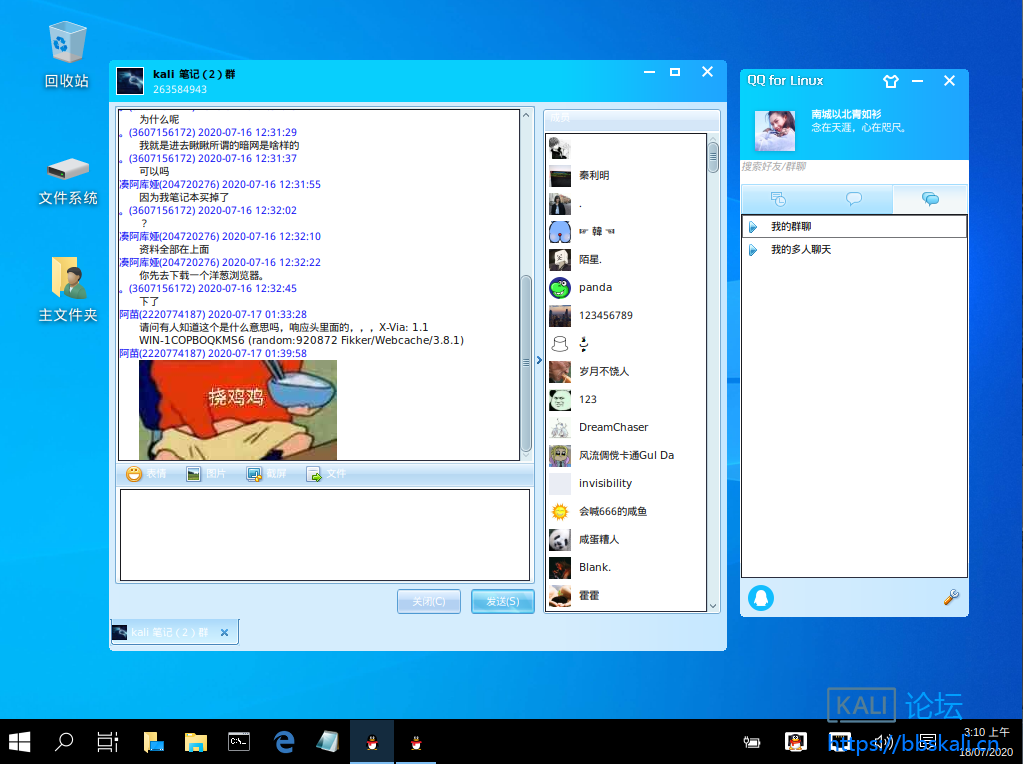Screen dimensions: 1023x764
Task: Click the penguin icon at panel bottom
Action: click(761, 597)
